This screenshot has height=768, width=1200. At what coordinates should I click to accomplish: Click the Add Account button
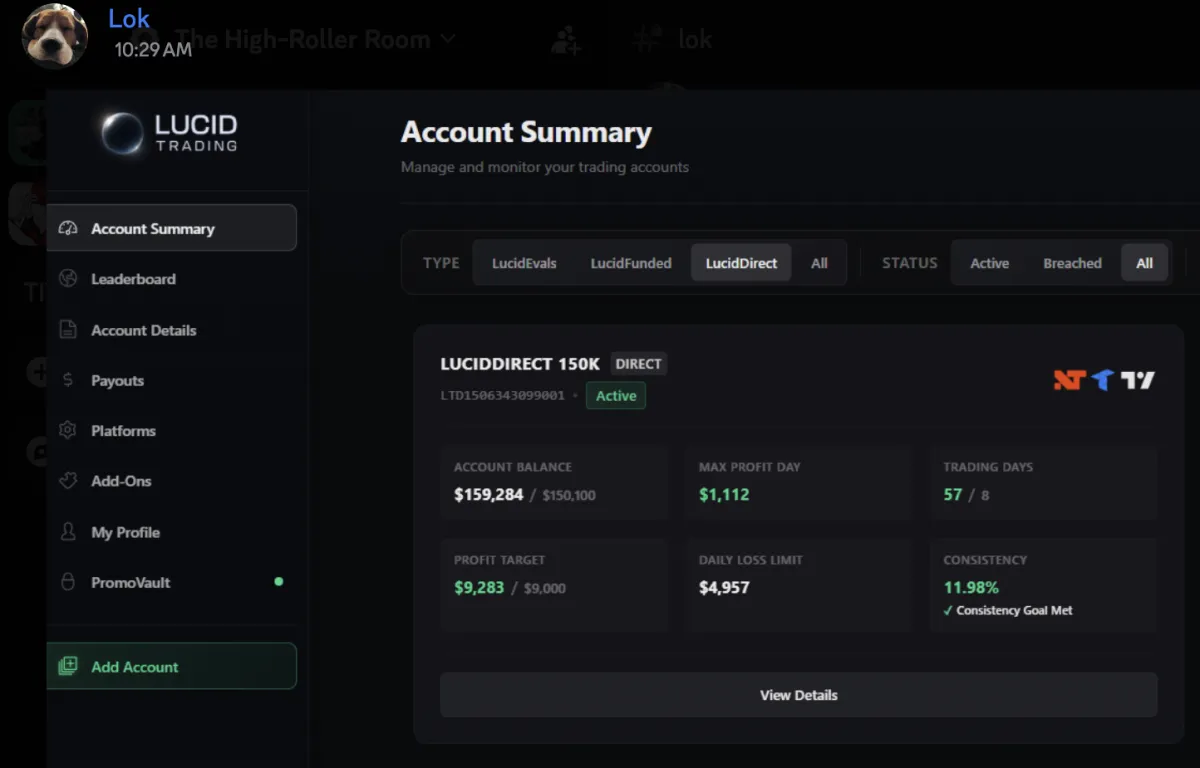pyautogui.click(x=171, y=666)
